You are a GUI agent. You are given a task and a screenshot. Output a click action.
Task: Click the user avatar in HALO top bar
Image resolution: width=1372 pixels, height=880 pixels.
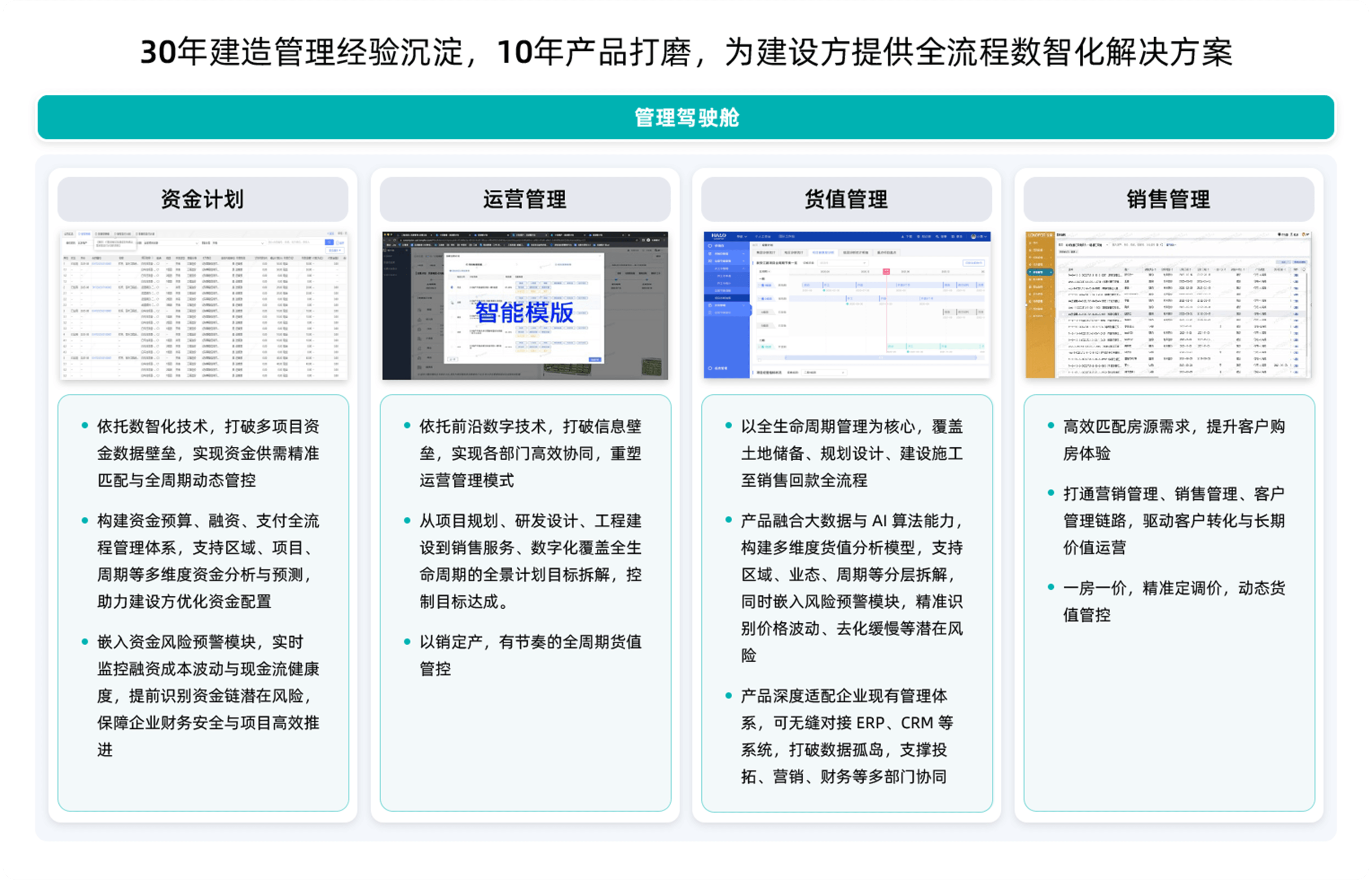tap(973, 236)
